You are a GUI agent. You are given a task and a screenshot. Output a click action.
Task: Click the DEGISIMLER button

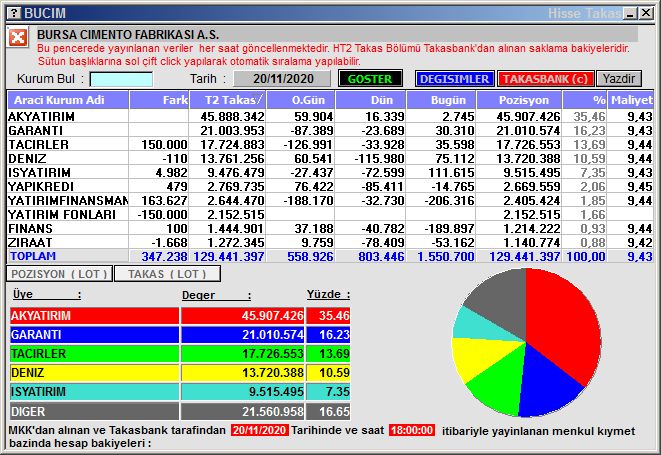(x=454, y=79)
